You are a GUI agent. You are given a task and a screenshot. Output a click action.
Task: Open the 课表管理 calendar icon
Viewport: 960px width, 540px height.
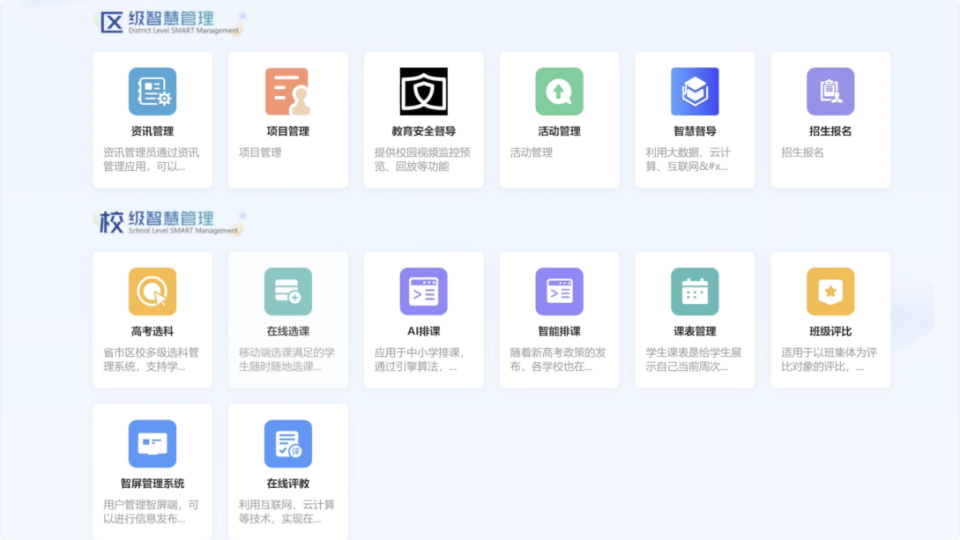click(x=695, y=291)
